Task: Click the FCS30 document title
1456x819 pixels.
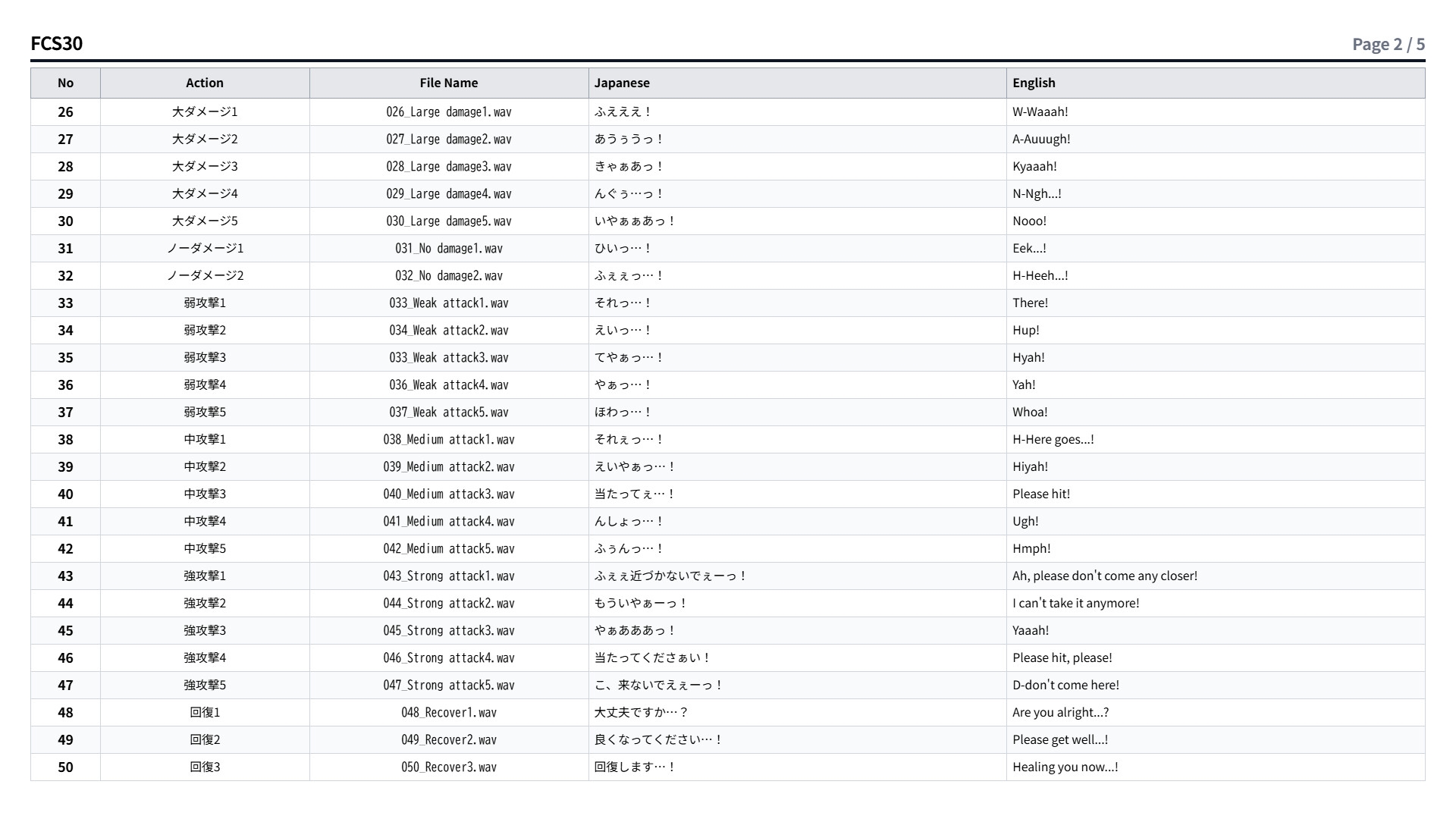Action: point(57,43)
